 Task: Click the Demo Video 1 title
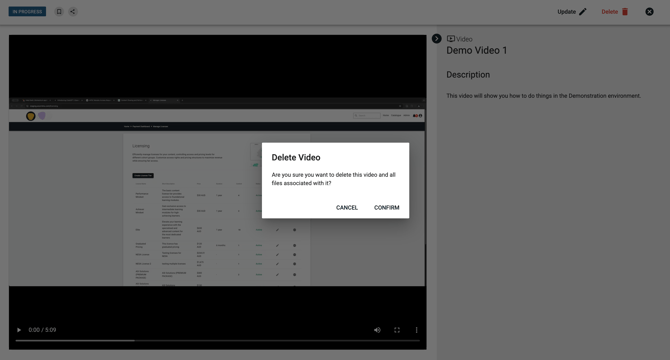pos(476,50)
